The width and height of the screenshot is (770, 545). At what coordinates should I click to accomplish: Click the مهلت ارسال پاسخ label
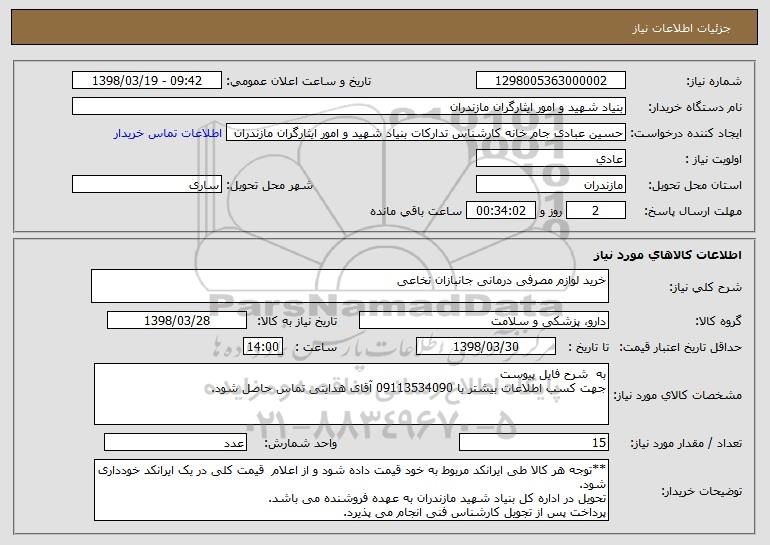click(693, 212)
